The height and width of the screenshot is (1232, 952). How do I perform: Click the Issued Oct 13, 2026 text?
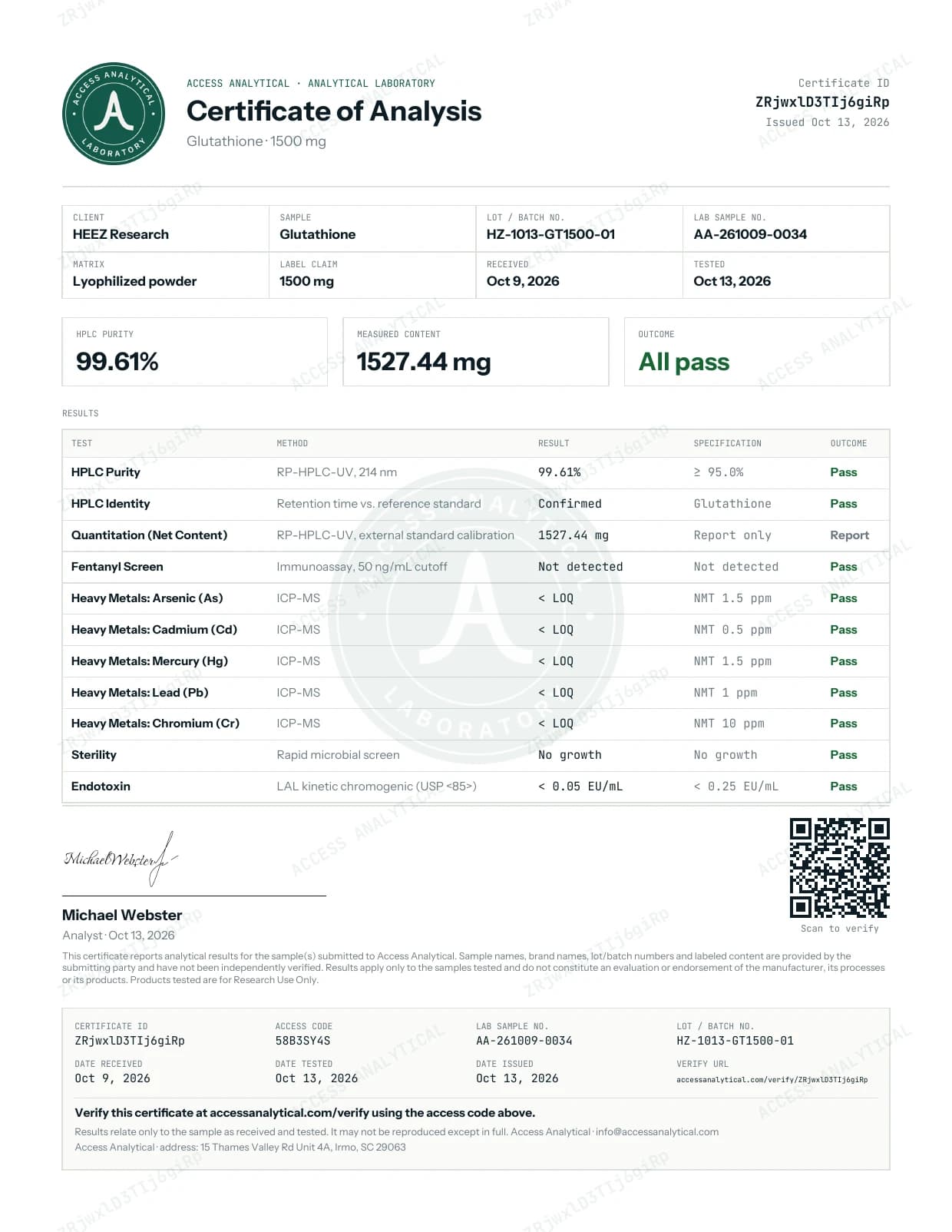coord(827,122)
